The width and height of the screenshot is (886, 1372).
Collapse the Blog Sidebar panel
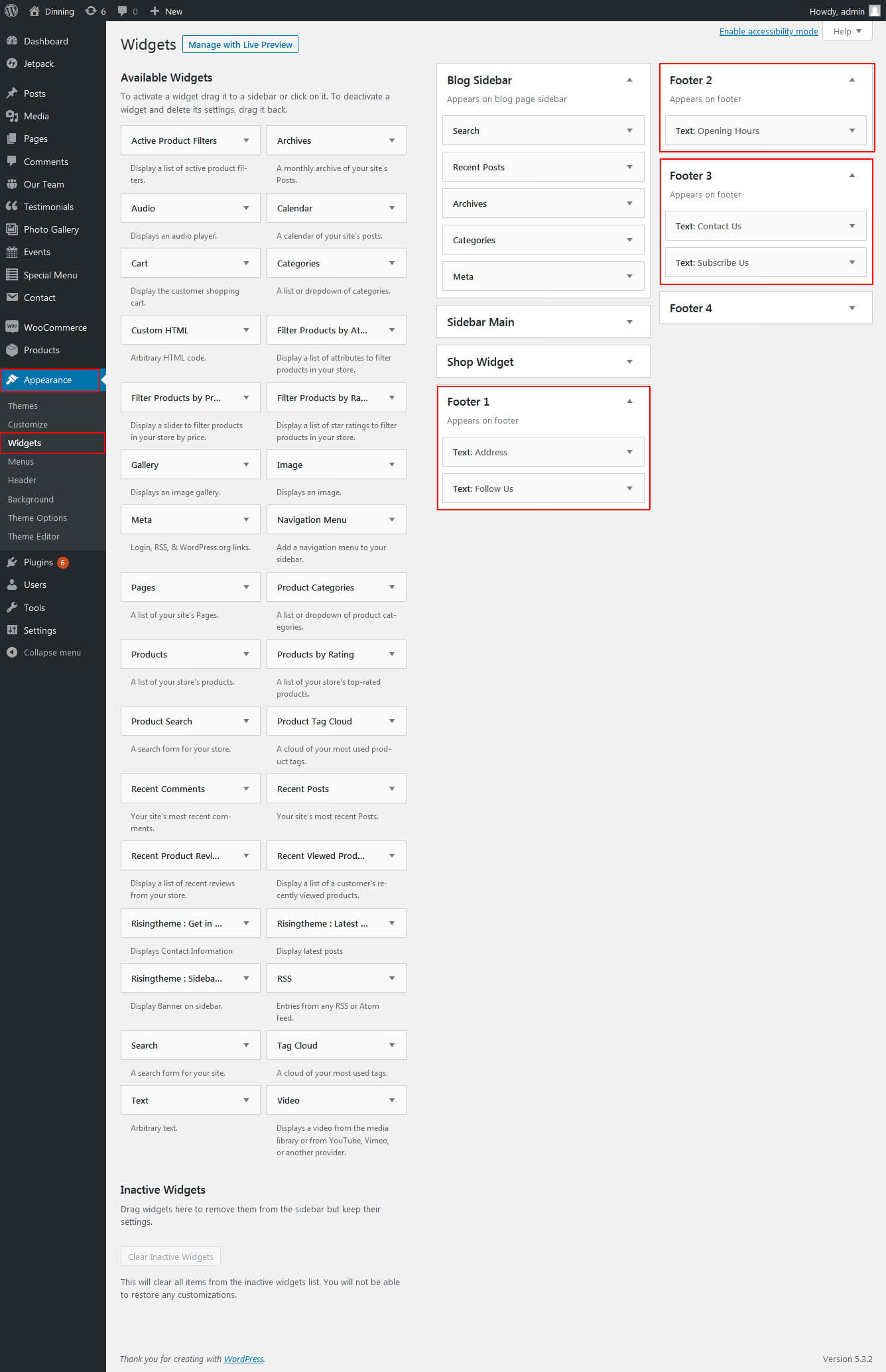[629, 80]
